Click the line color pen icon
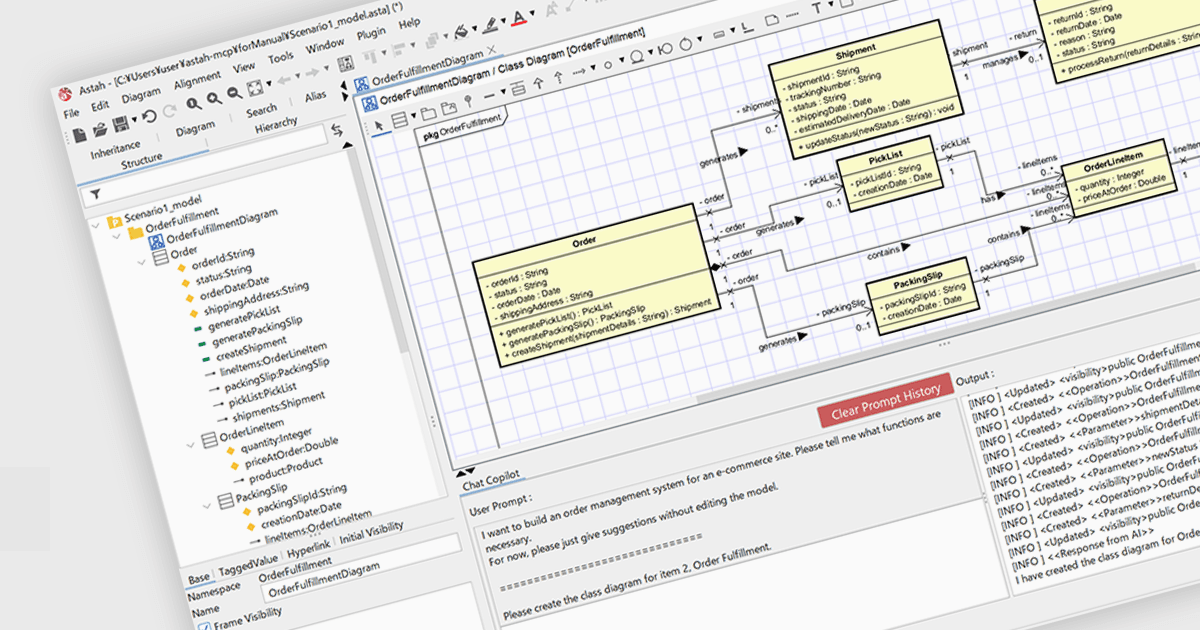 pyautogui.click(x=492, y=25)
